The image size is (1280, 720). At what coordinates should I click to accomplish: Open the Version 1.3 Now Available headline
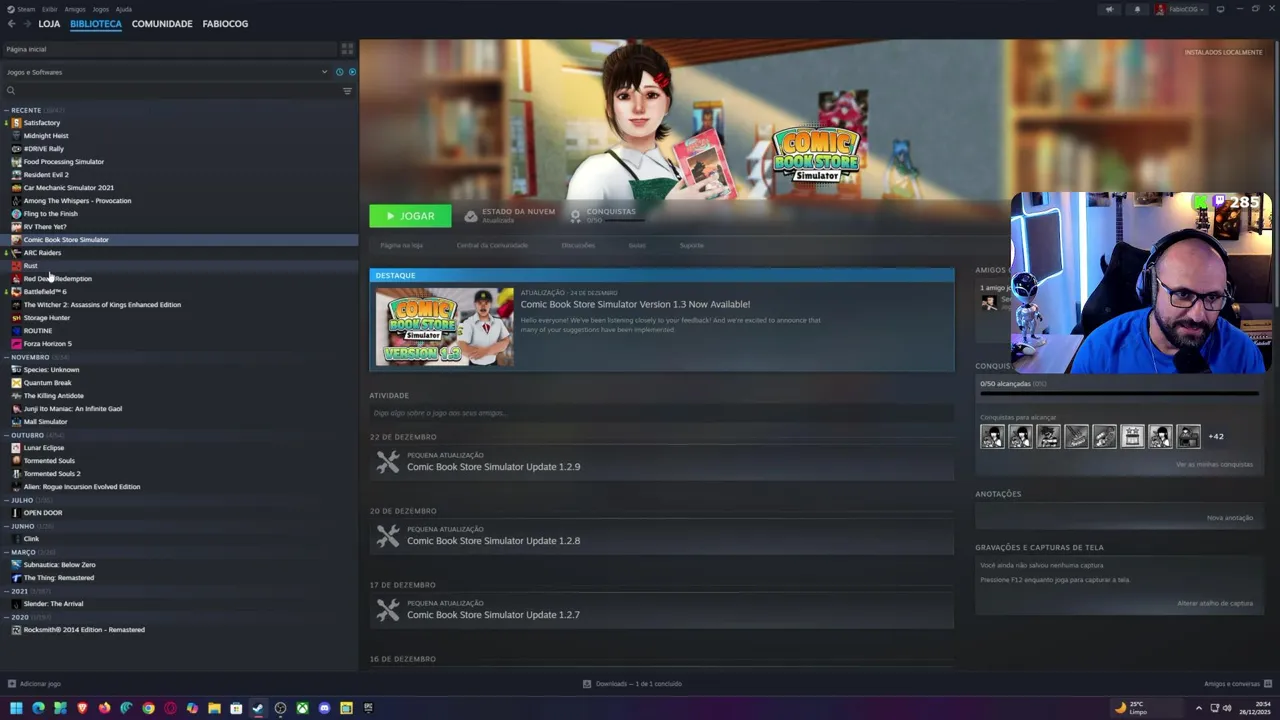click(635, 304)
